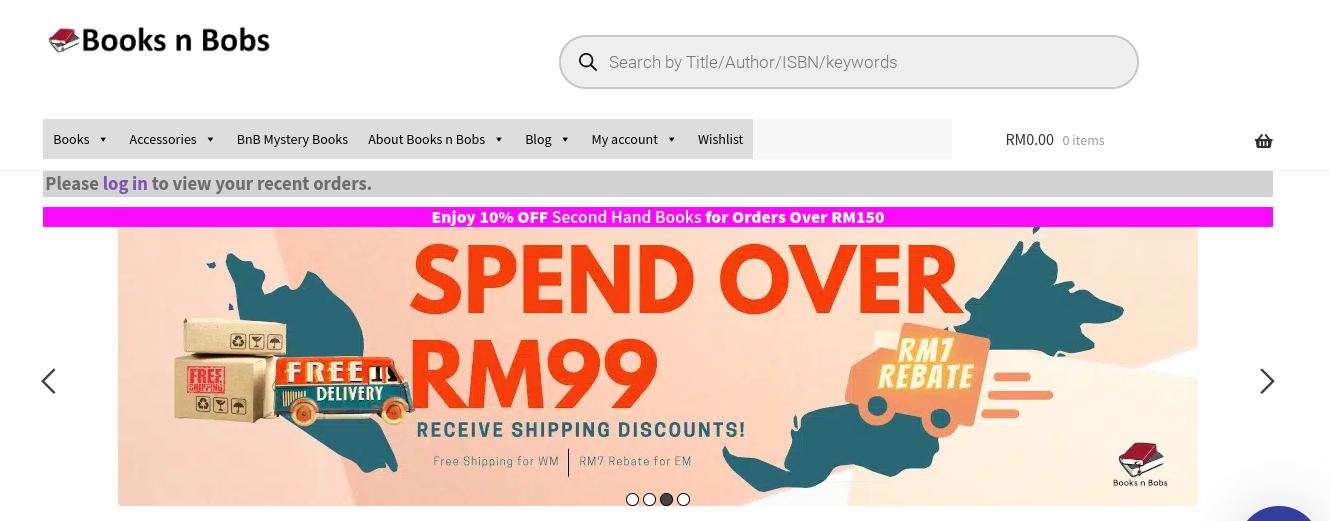The image size is (1330, 521).
Task: Expand the Books menu dropdown
Action: (81, 139)
